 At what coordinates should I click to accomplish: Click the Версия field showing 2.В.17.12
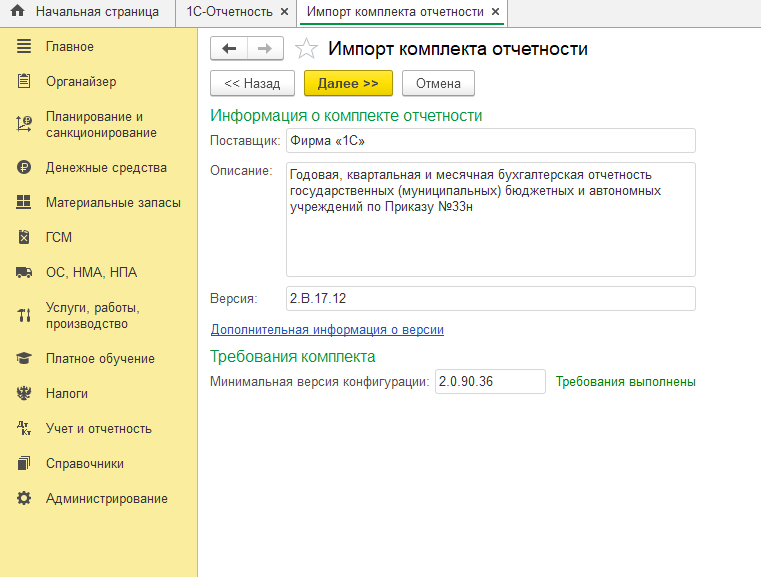(x=491, y=298)
